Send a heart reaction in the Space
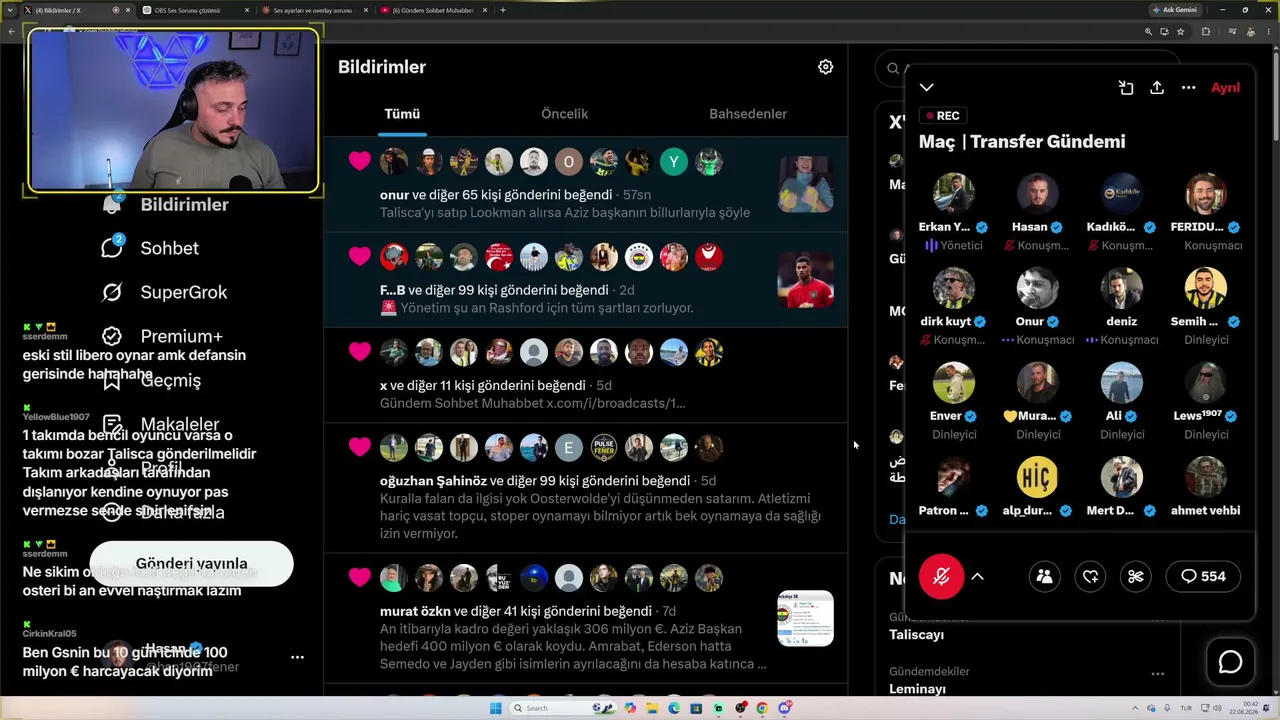The image size is (1280, 720). click(1090, 576)
